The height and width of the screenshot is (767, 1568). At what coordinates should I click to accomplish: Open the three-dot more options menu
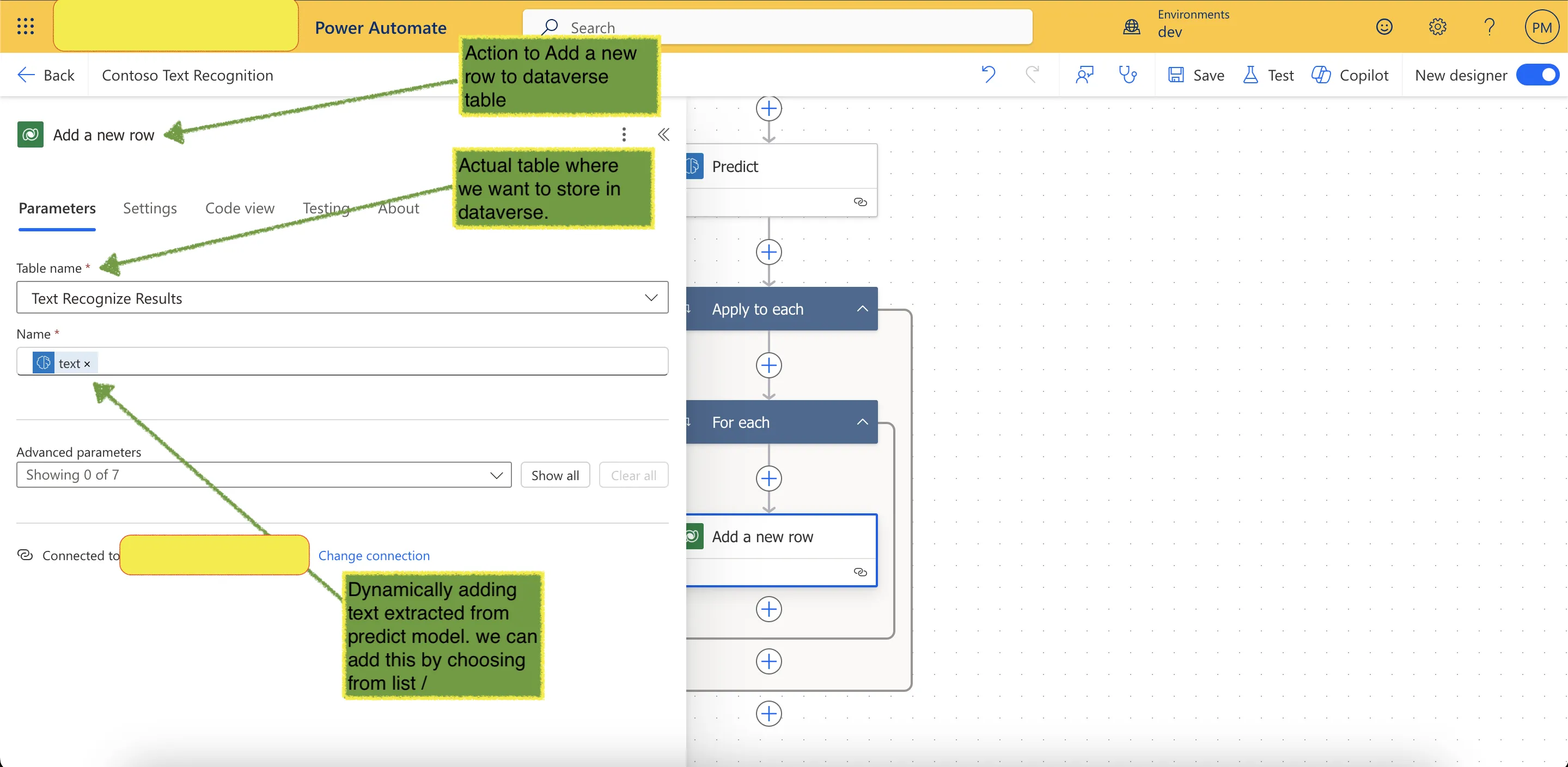point(624,134)
